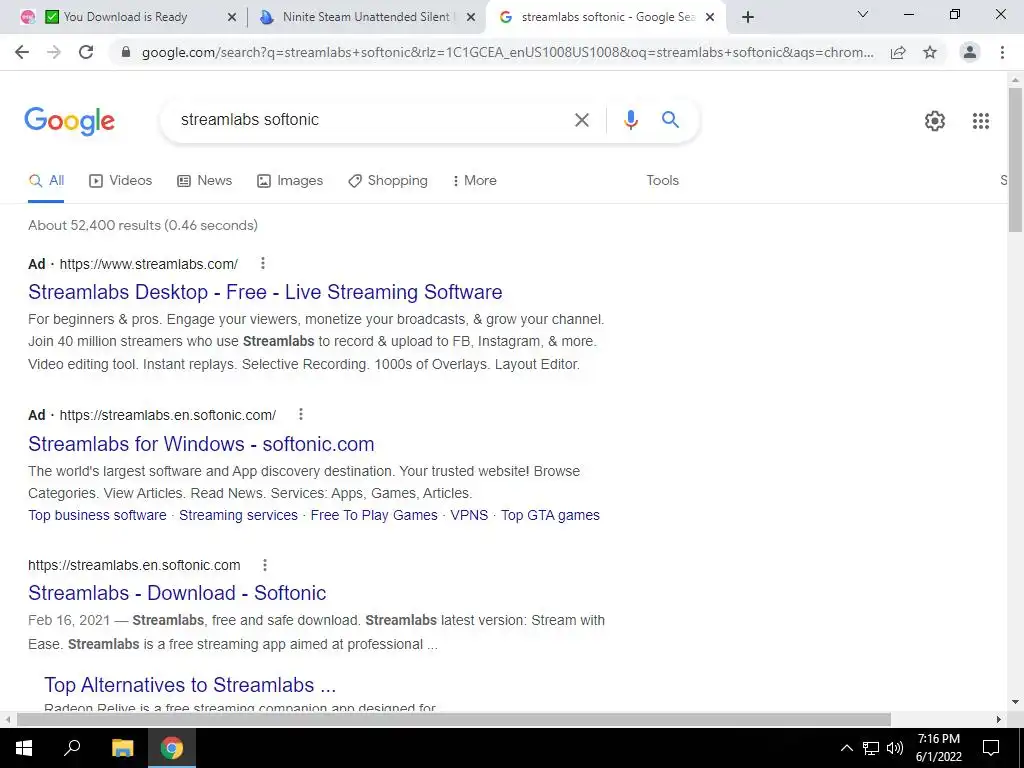The width and height of the screenshot is (1024, 768).
Task: Switch to the Images tab
Action: pos(290,180)
